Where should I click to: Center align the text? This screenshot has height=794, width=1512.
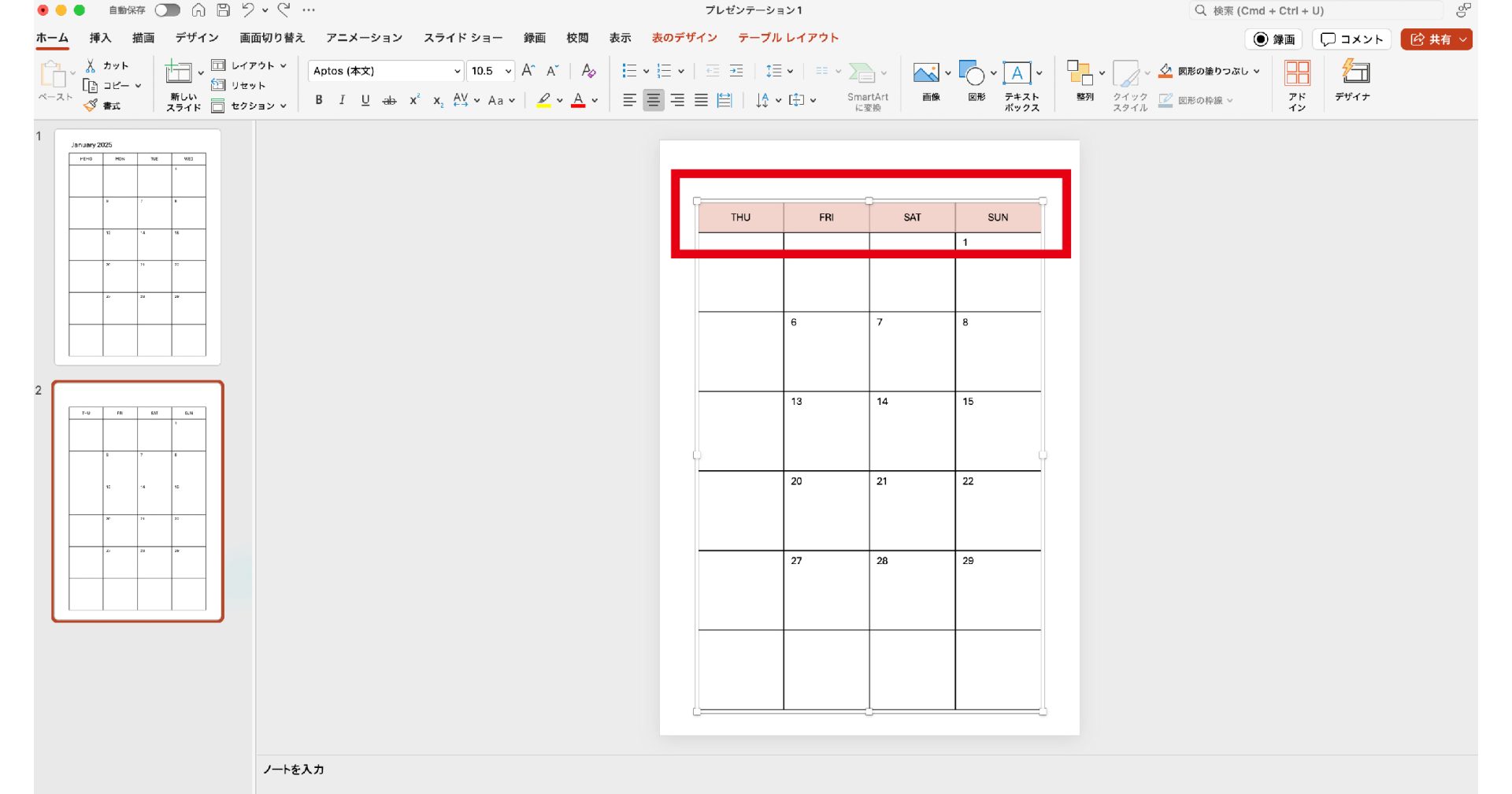click(654, 100)
